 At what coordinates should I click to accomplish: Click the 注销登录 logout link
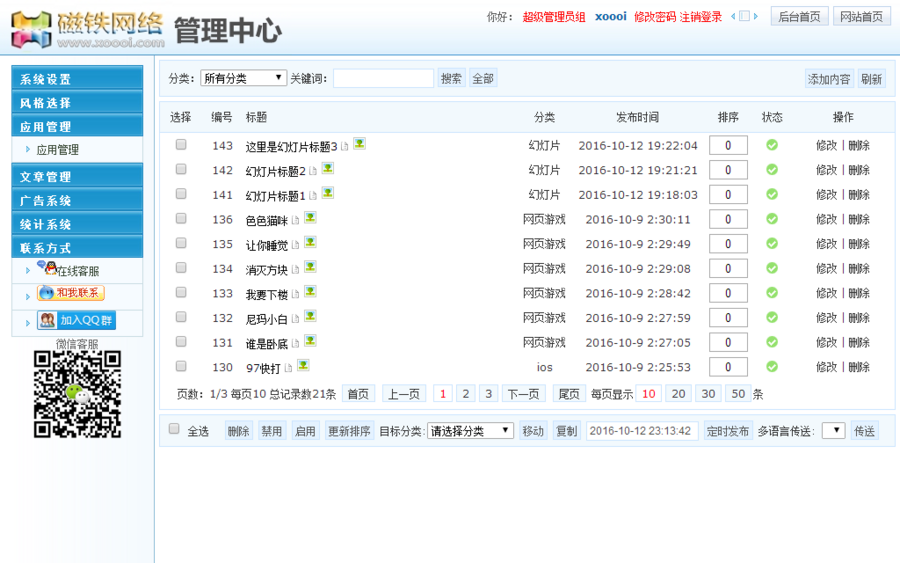[701, 17]
